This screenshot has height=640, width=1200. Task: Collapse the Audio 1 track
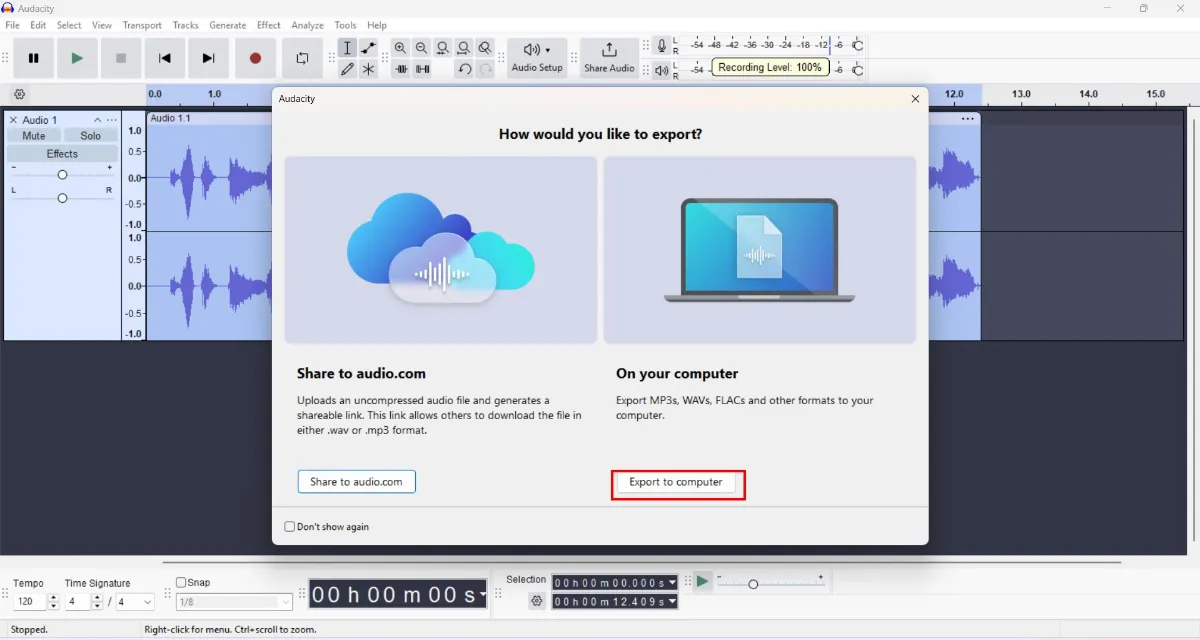pyautogui.click(x=97, y=120)
